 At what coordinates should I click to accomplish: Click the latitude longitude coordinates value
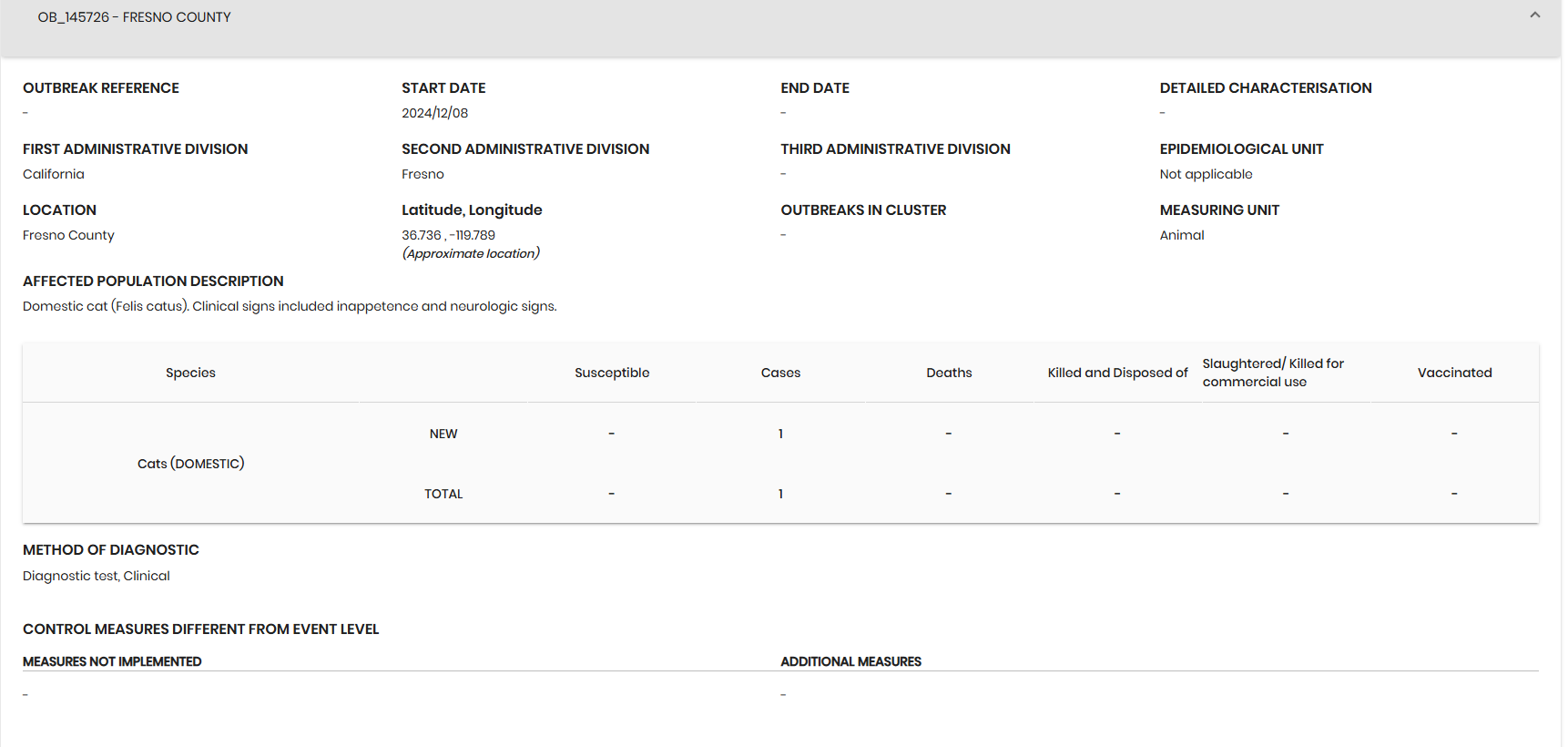pos(448,235)
